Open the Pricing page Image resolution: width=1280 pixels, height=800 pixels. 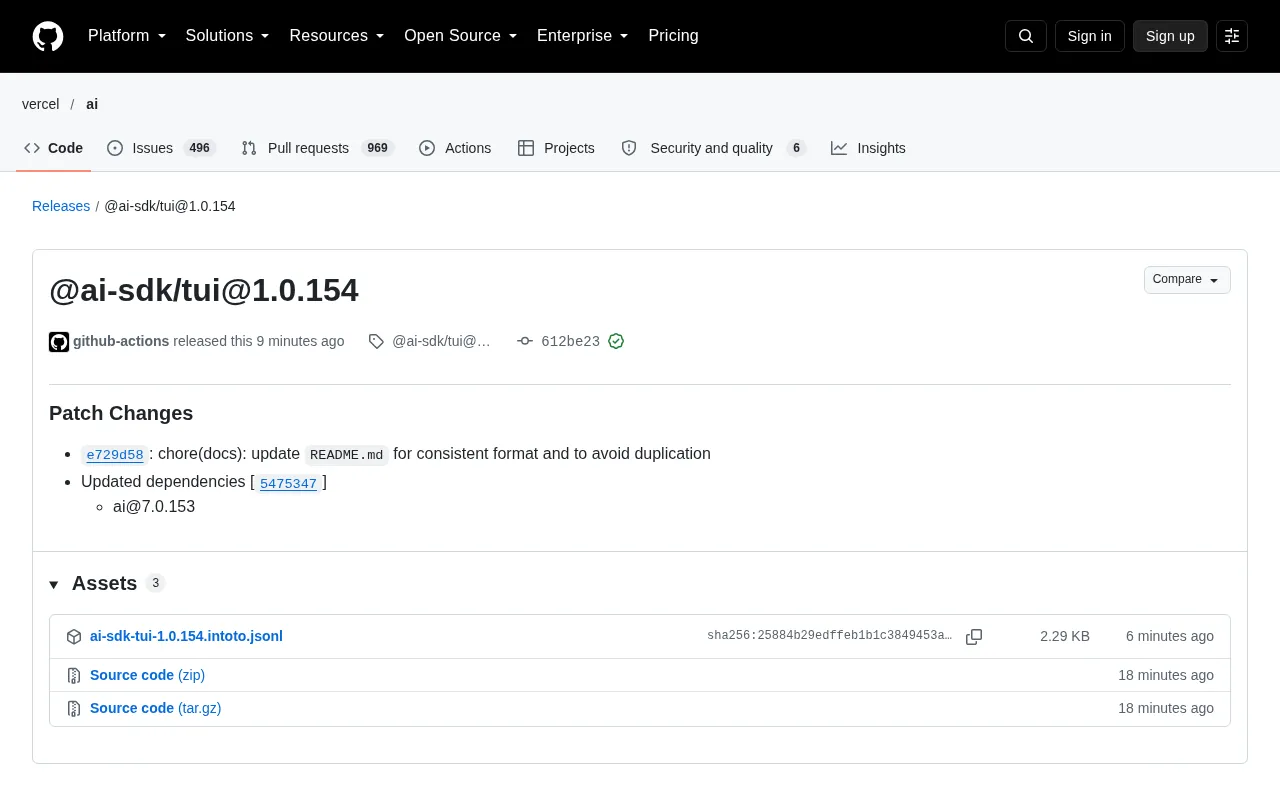point(673,36)
